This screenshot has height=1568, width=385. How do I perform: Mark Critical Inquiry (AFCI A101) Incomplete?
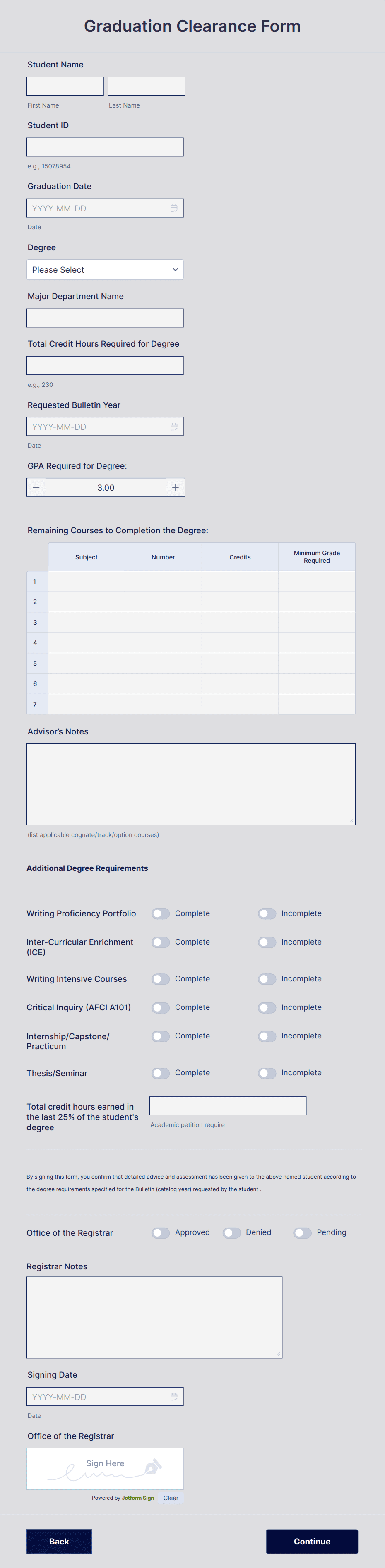point(267,1007)
